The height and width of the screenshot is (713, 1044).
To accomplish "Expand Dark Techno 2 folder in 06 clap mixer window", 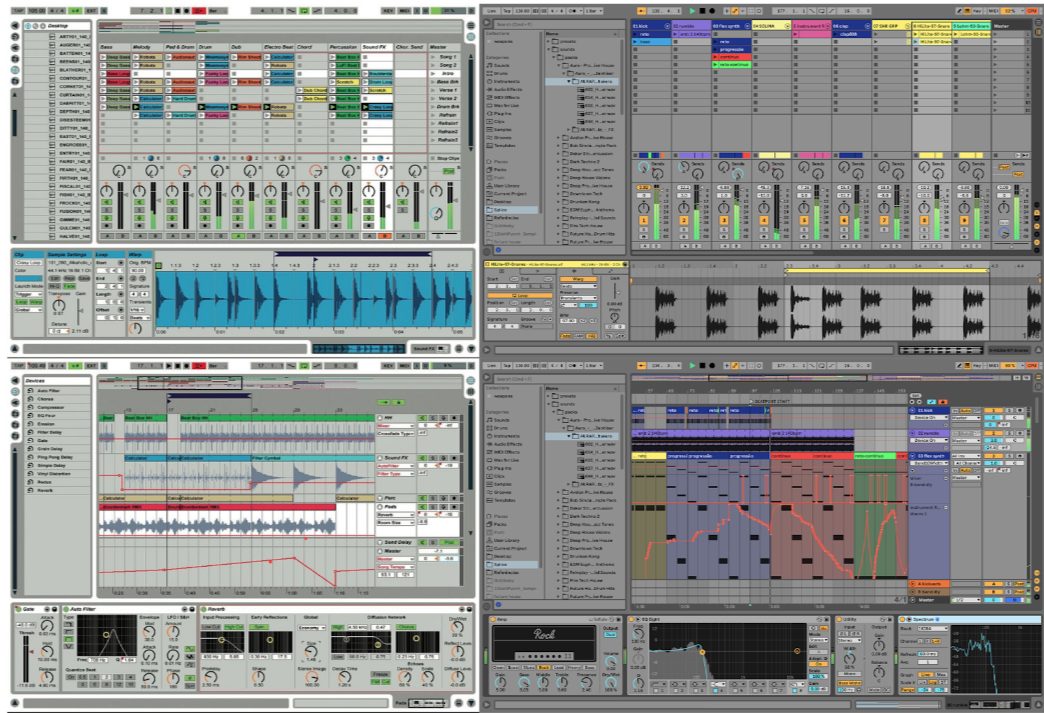I will click(x=559, y=162).
